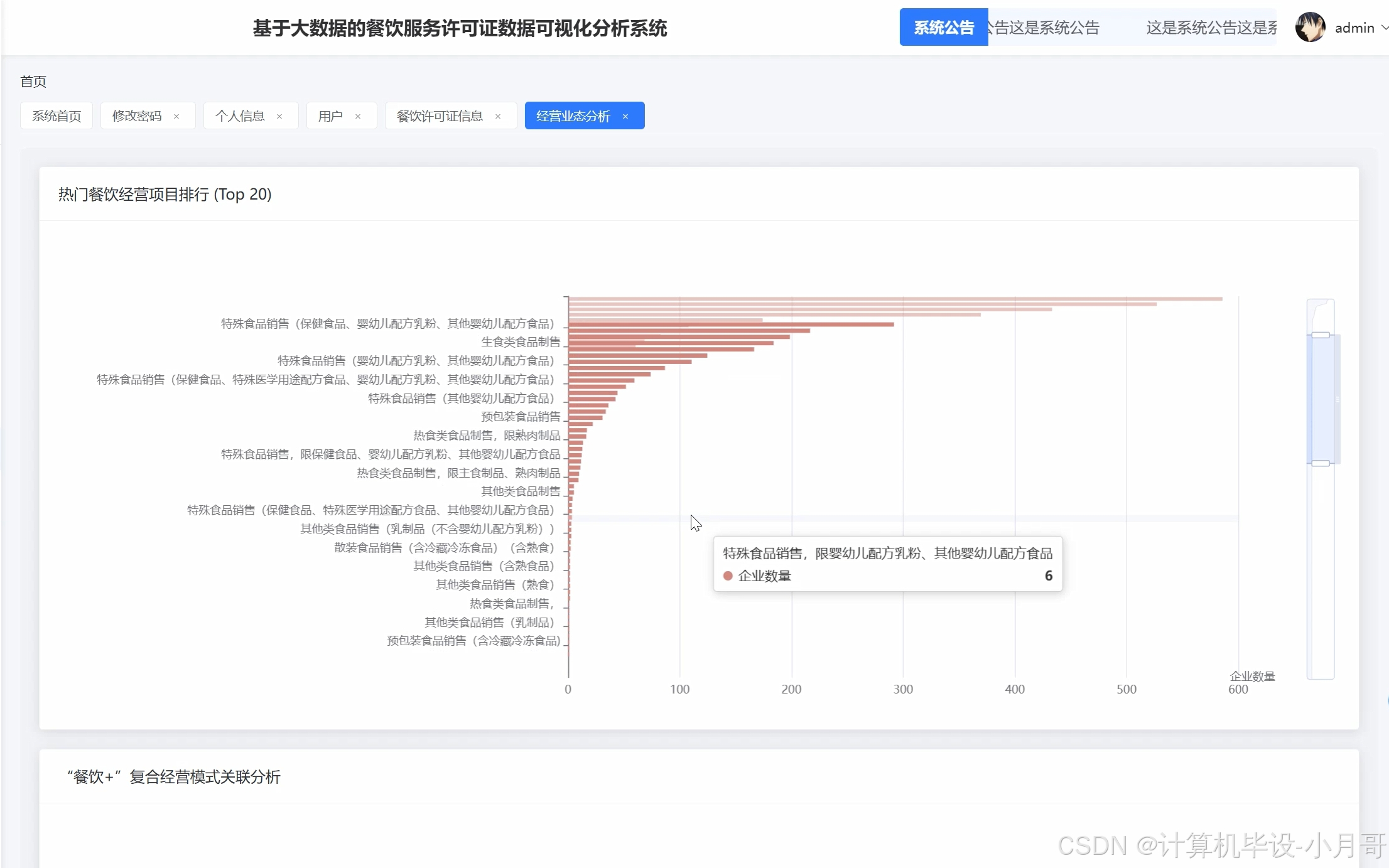Screen dimensions: 1389x868
Task: Switch to the 餐饮许可证信息 tab
Action: coord(440,115)
